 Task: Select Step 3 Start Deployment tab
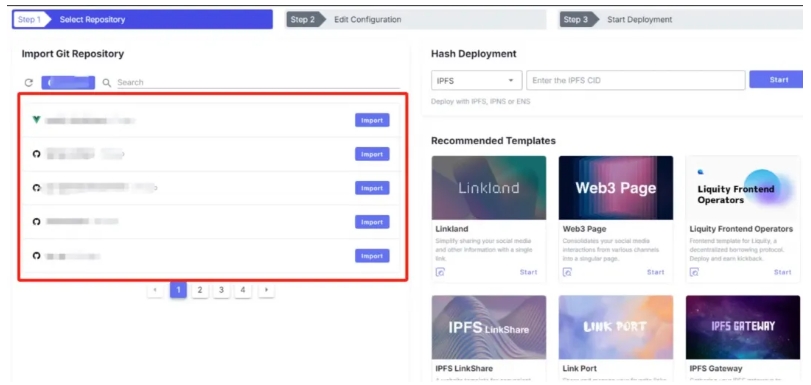coord(681,20)
